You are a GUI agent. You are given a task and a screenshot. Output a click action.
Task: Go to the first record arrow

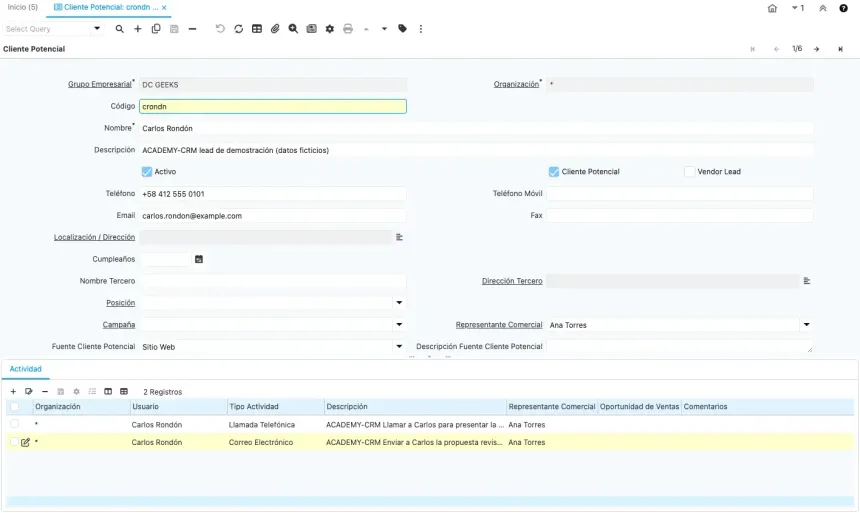[x=752, y=49]
